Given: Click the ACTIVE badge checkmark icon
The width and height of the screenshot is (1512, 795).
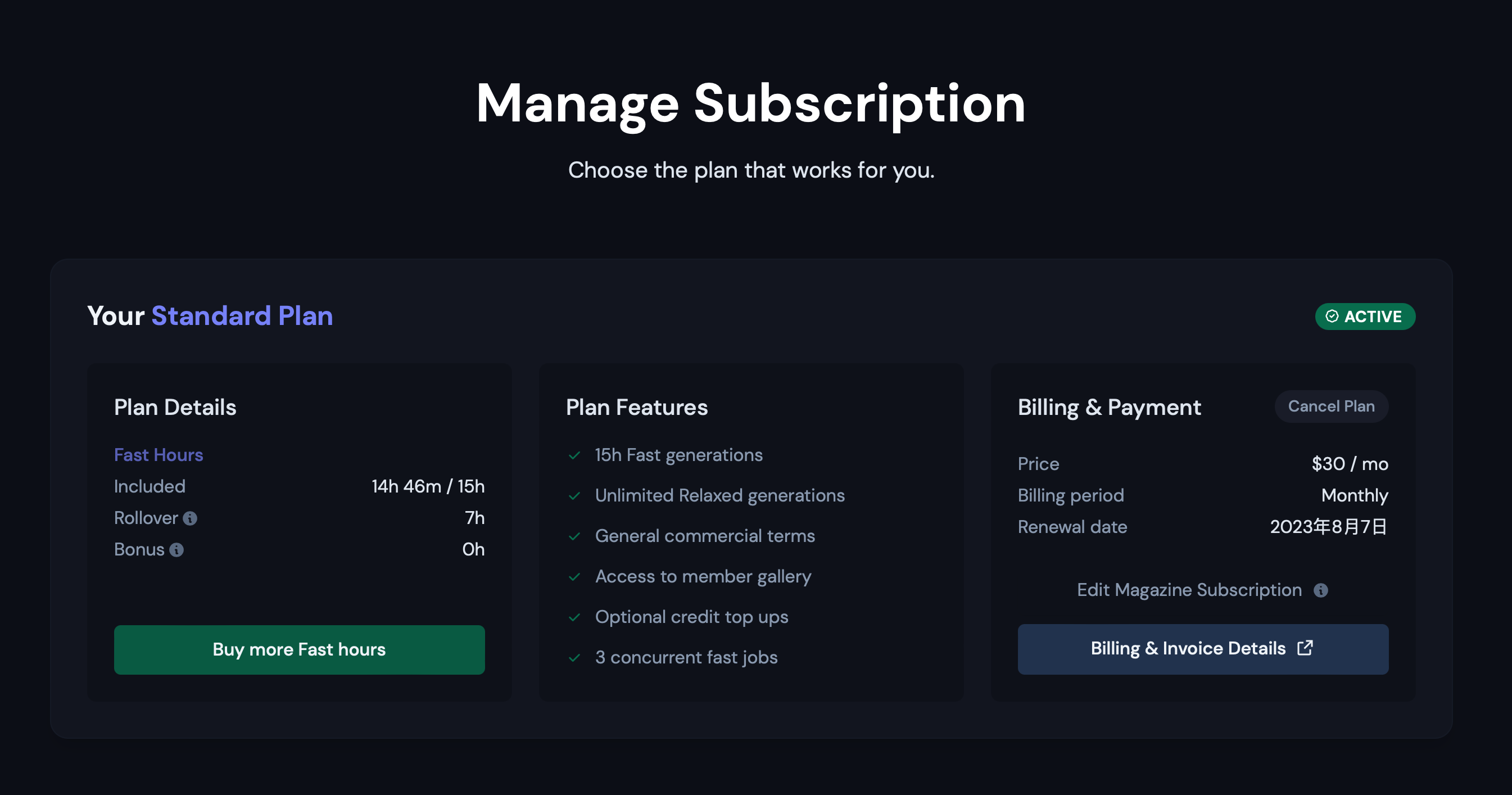Looking at the screenshot, I should 1332,317.
